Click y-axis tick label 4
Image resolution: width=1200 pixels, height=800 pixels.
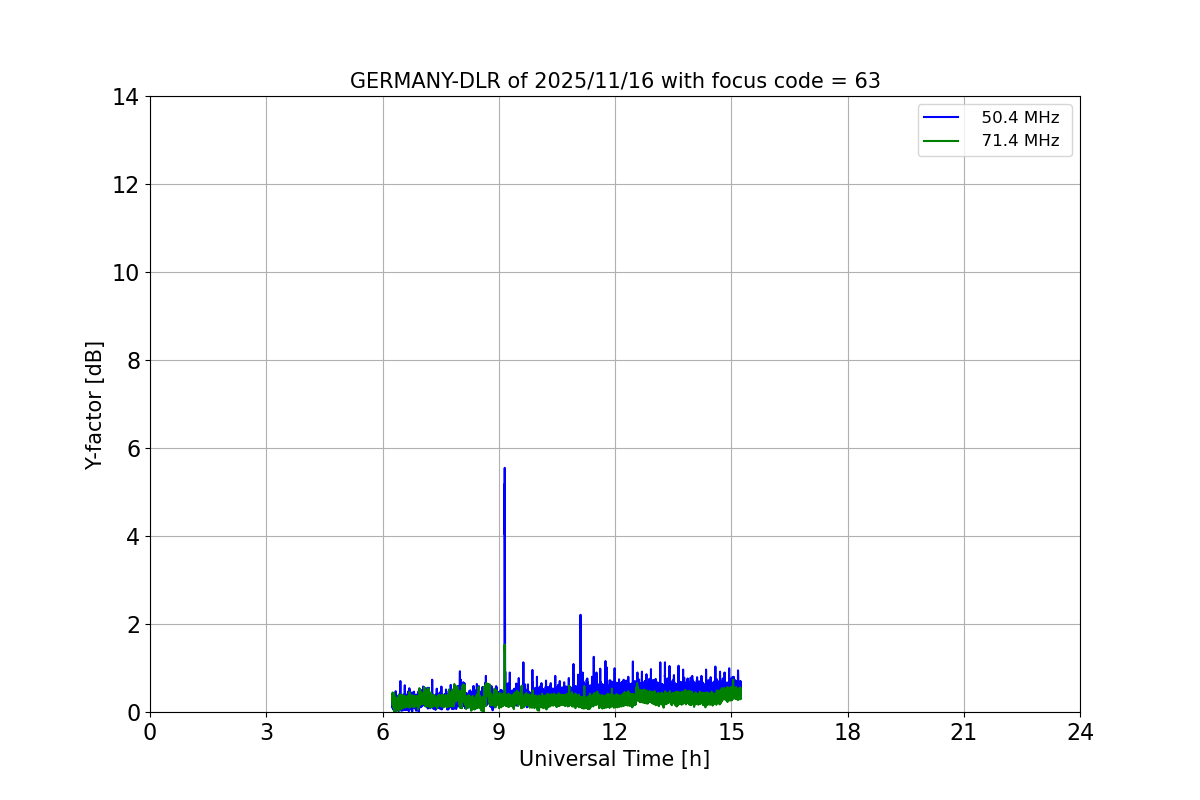[133, 537]
